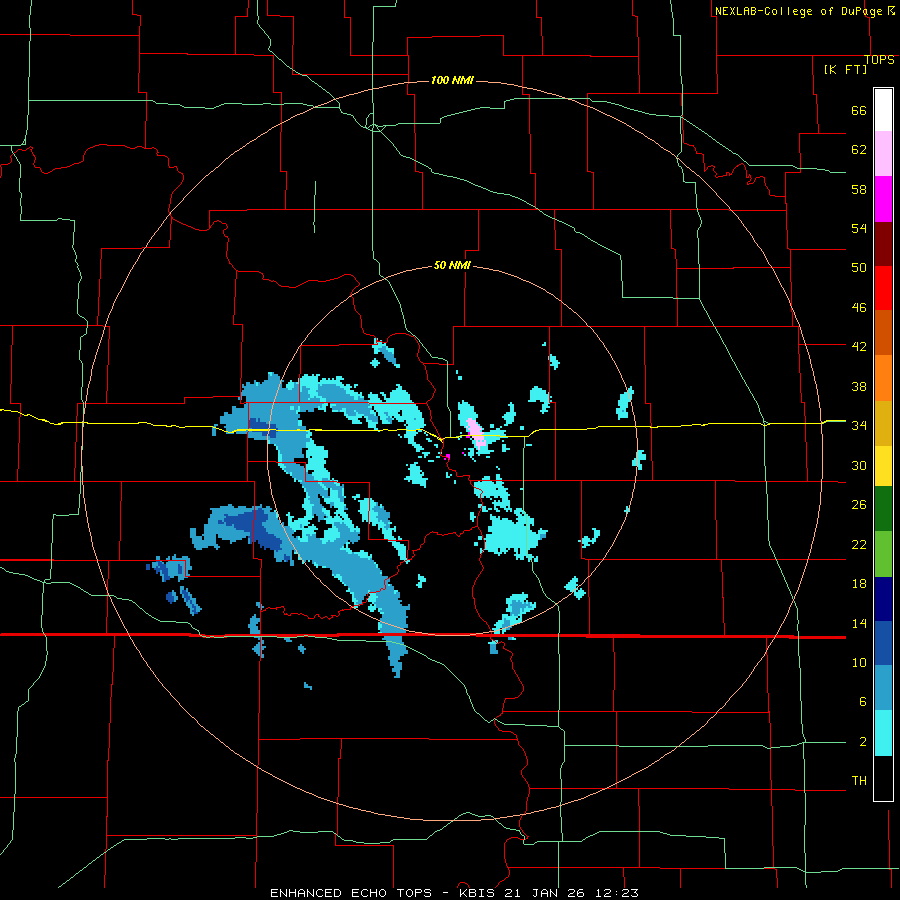The width and height of the screenshot is (900, 900).
Task: Click the navy 18 kft legend swatch
Action: coord(883,599)
